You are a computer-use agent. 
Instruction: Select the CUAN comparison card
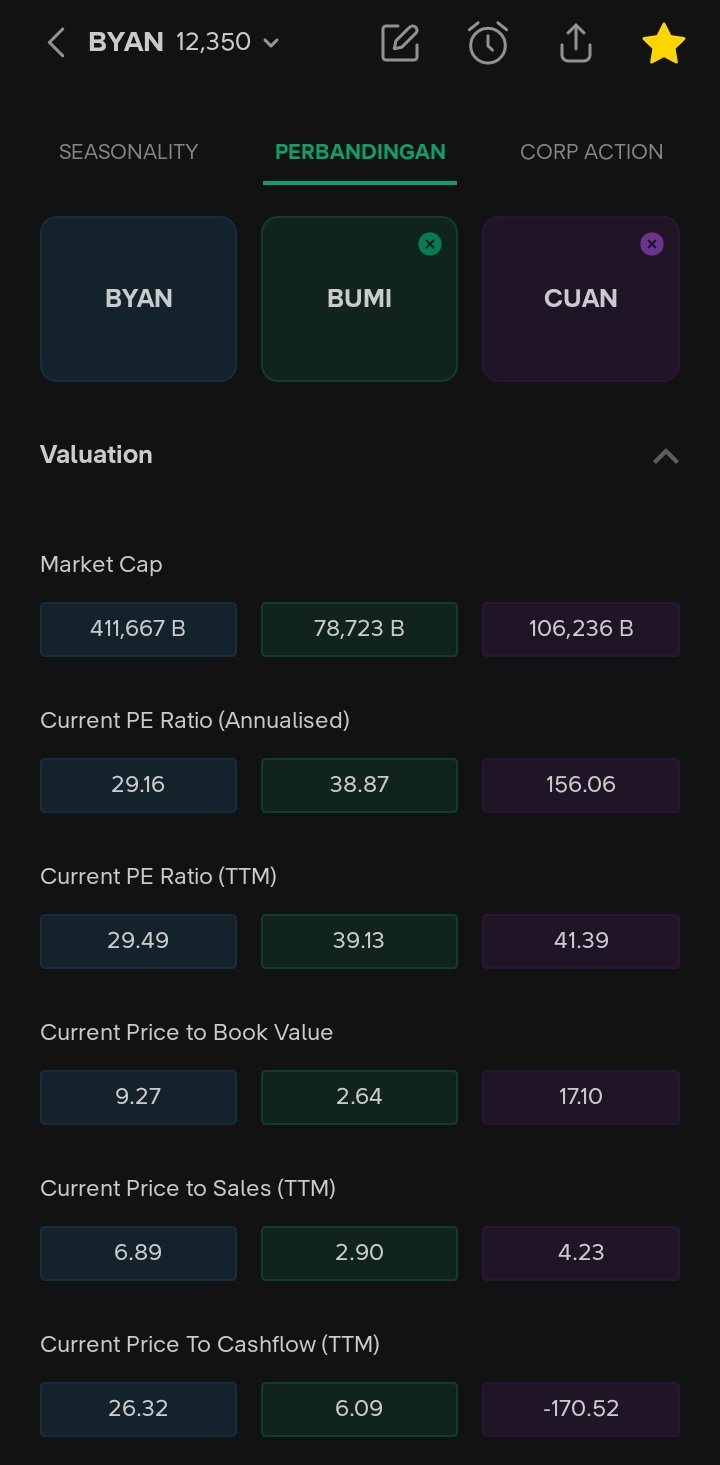click(581, 299)
